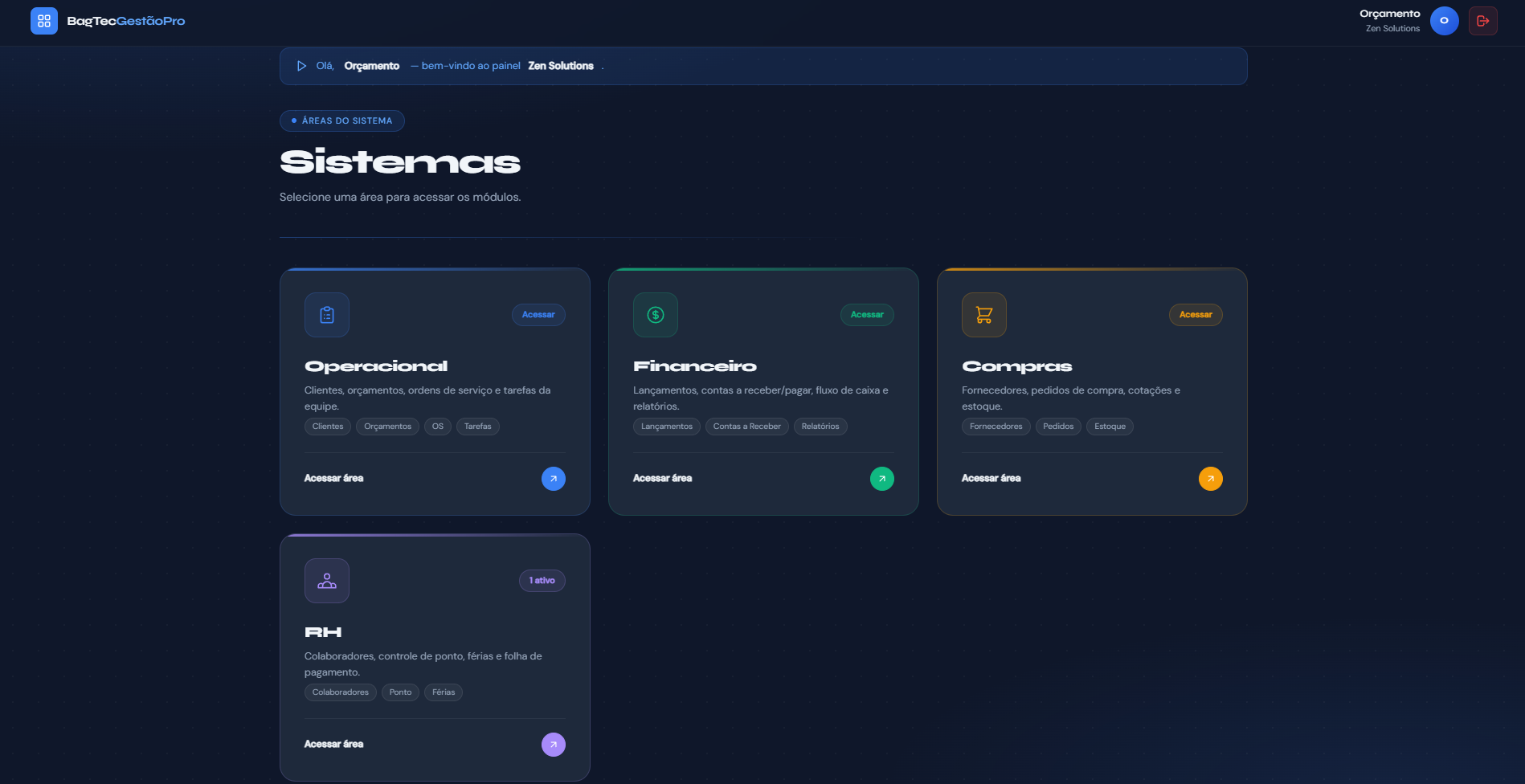Viewport: 1525px width, 784px height.
Task: Click the red logout icon
Action: [1483, 21]
